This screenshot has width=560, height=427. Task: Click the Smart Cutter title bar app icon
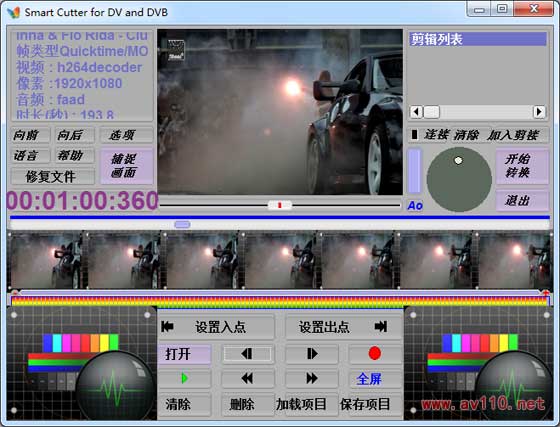(14, 12)
